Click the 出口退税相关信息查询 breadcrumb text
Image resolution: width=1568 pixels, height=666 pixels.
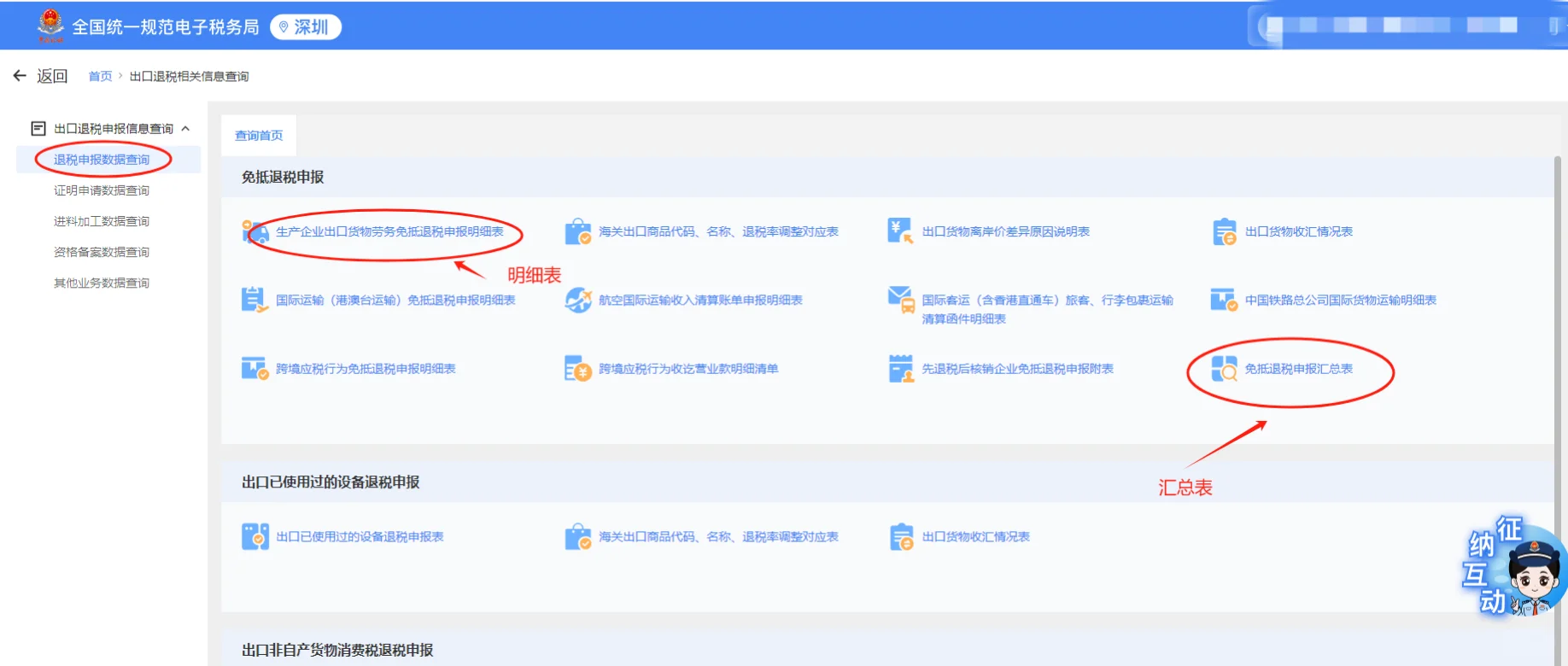(x=189, y=76)
